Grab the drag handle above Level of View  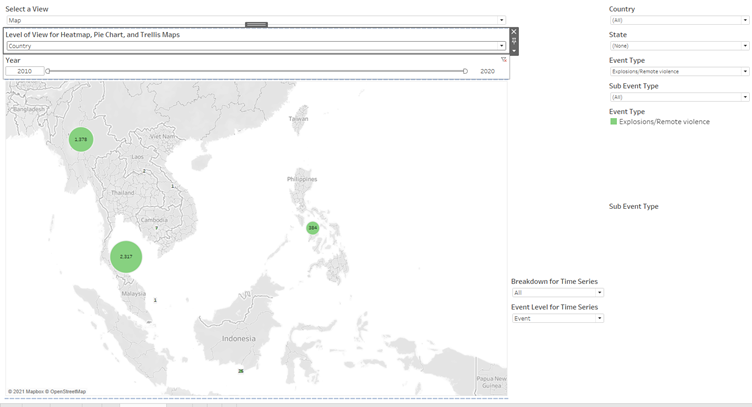[x=256, y=24]
